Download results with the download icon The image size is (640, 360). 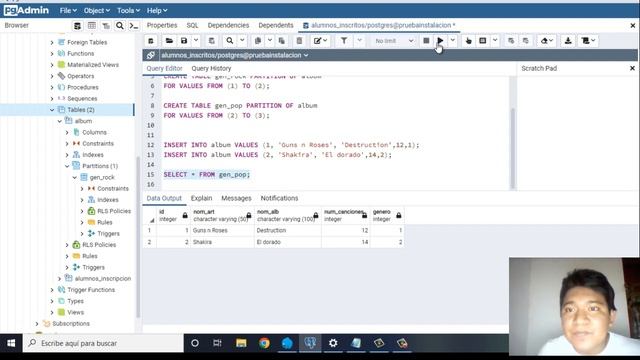pos(568,41)
